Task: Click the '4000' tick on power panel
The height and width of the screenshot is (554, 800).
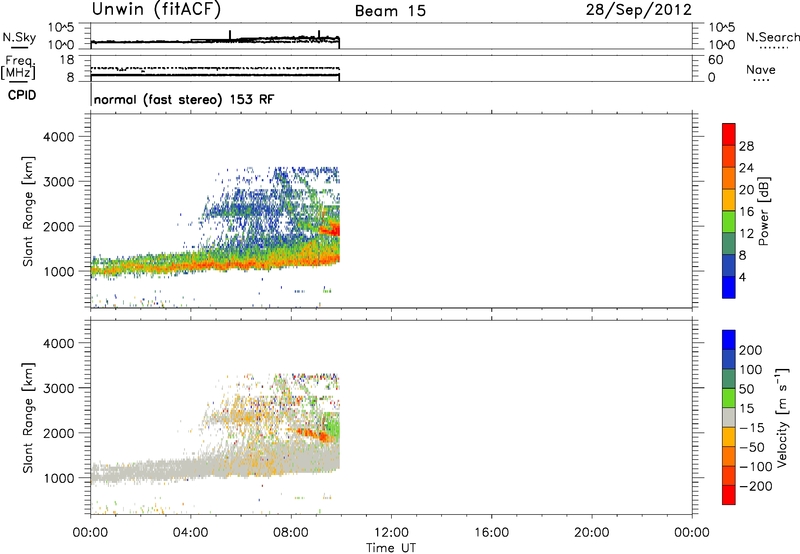Action: (x=59, y=137)
